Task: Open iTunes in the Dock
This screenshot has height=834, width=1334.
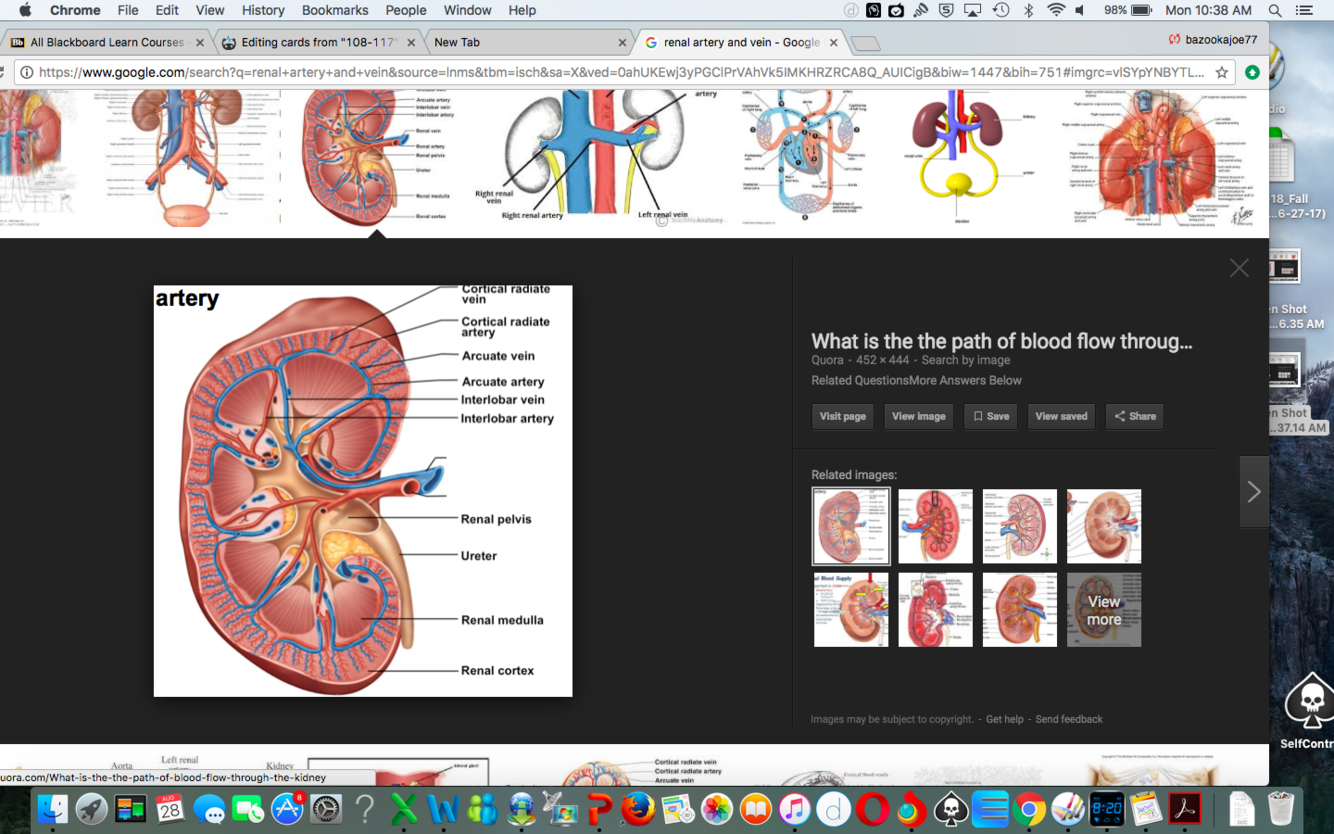Action: [x=794, y=808]
